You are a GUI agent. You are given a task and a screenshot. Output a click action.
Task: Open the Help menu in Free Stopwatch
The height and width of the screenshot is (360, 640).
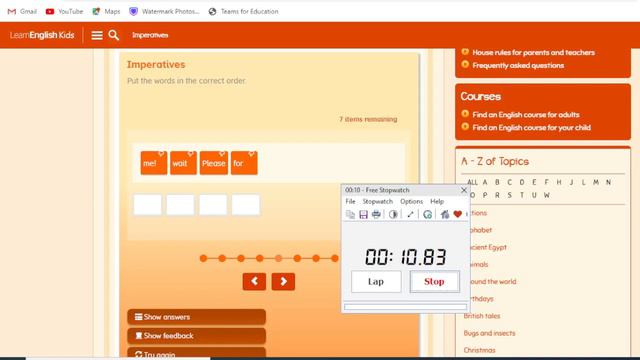[x=437, y=202]
